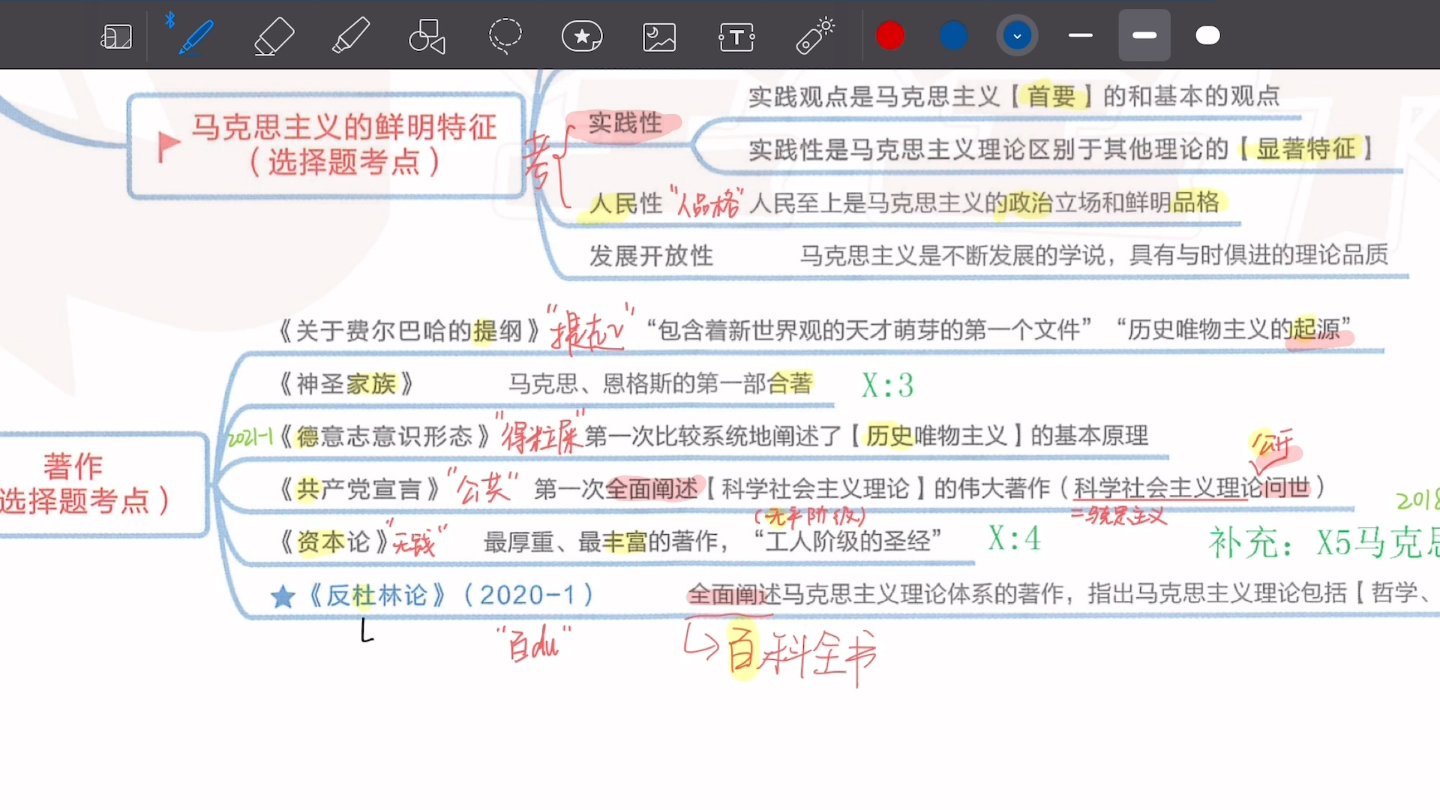This screenshot has width=1440, height=810.
Task: Click the red flag on 马克思主义的鲜明特征
Action: point(168,147)
